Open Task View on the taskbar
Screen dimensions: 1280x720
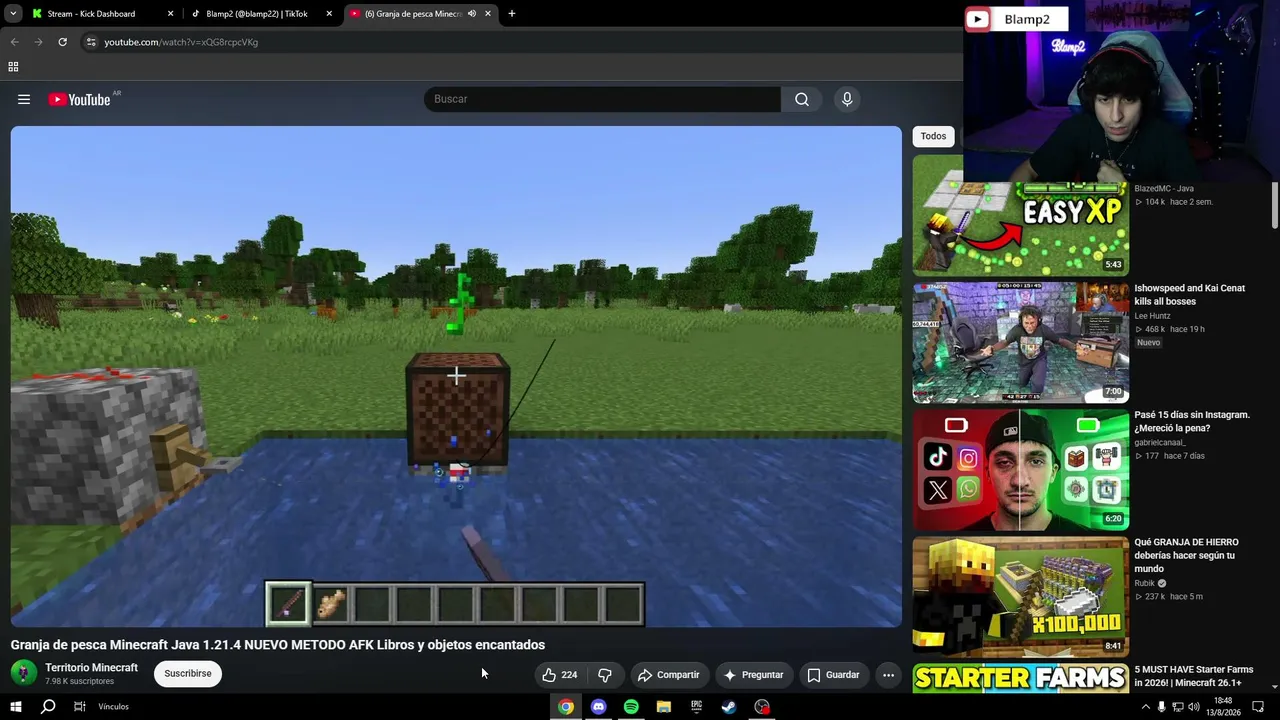(x=79, y=706)
